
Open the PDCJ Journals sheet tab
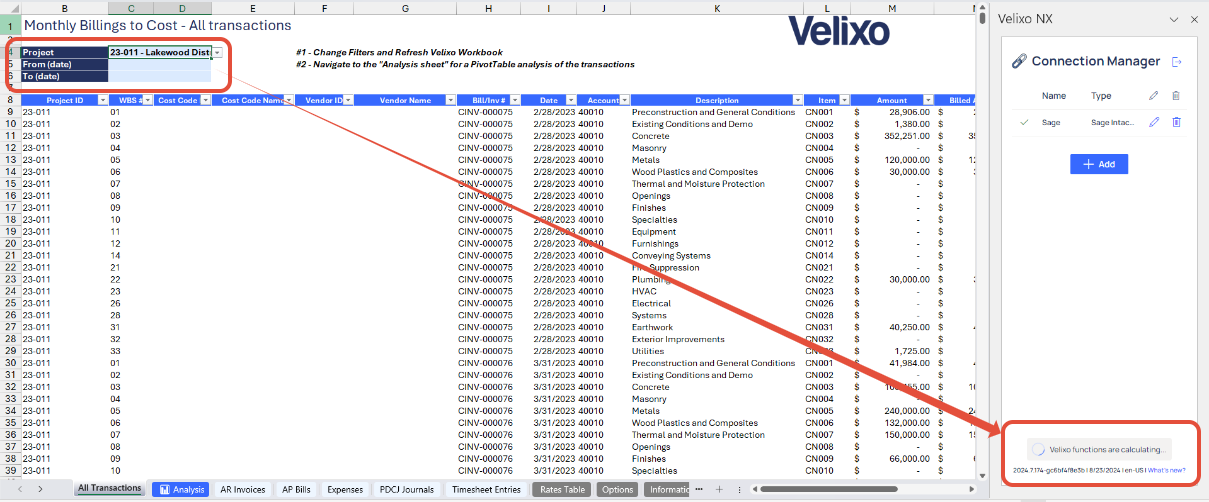pyautogui.click(x=407, y=490)
